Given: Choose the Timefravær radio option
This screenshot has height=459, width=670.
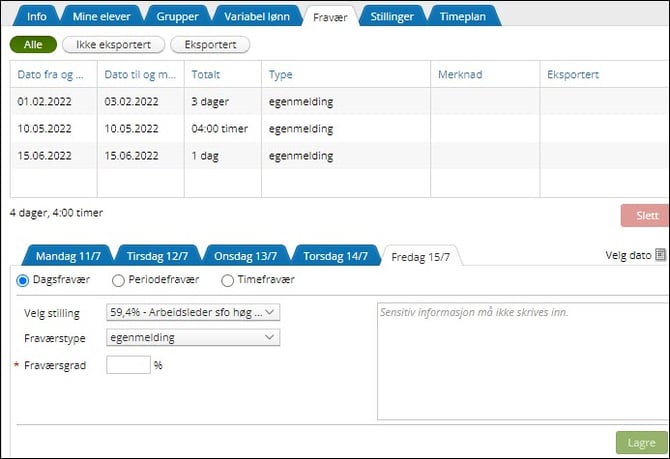Looking at the screenshot, I should [x=228, y=281].
